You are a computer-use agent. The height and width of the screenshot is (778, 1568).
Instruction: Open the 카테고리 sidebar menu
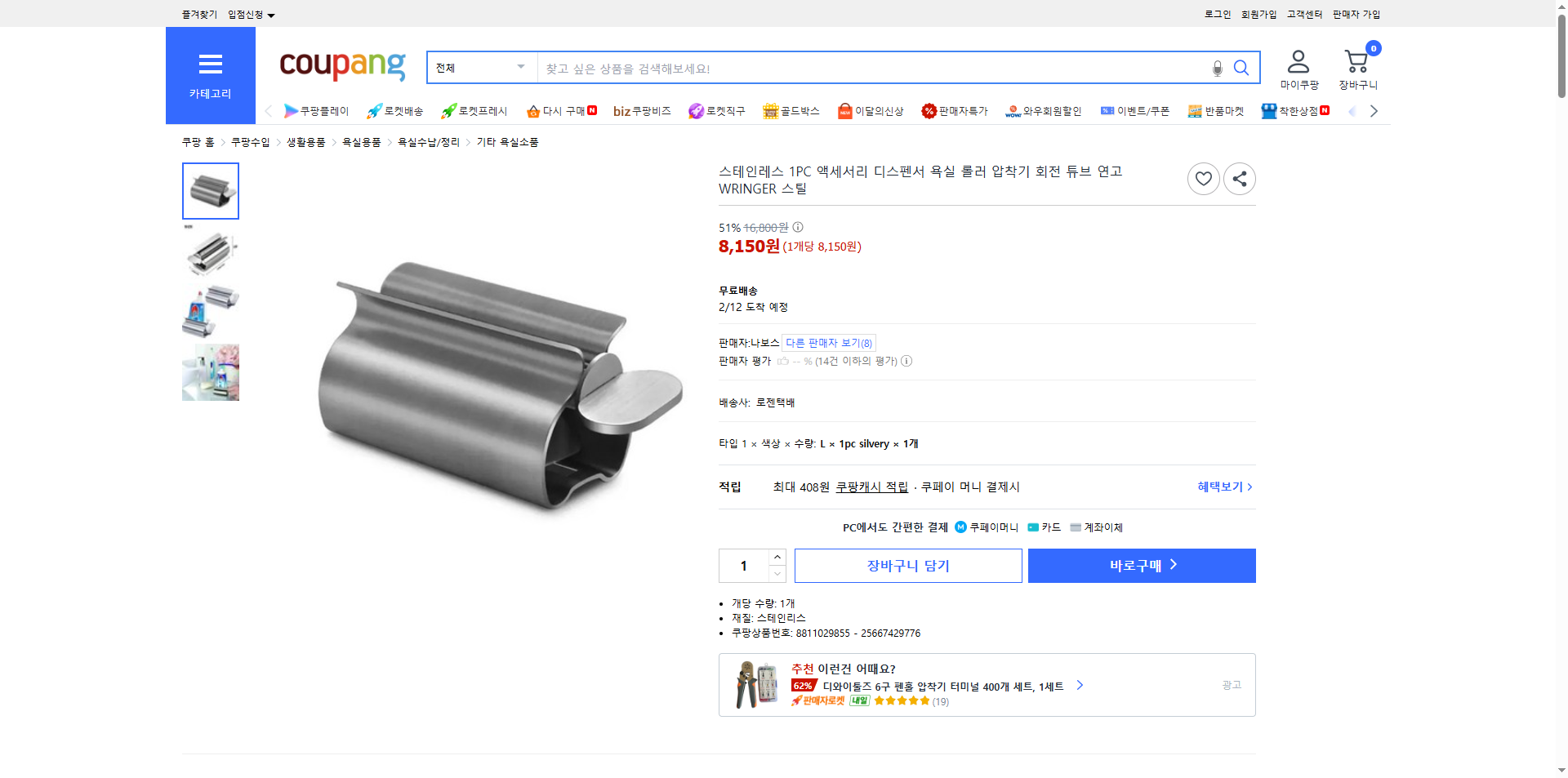(210, 75)
